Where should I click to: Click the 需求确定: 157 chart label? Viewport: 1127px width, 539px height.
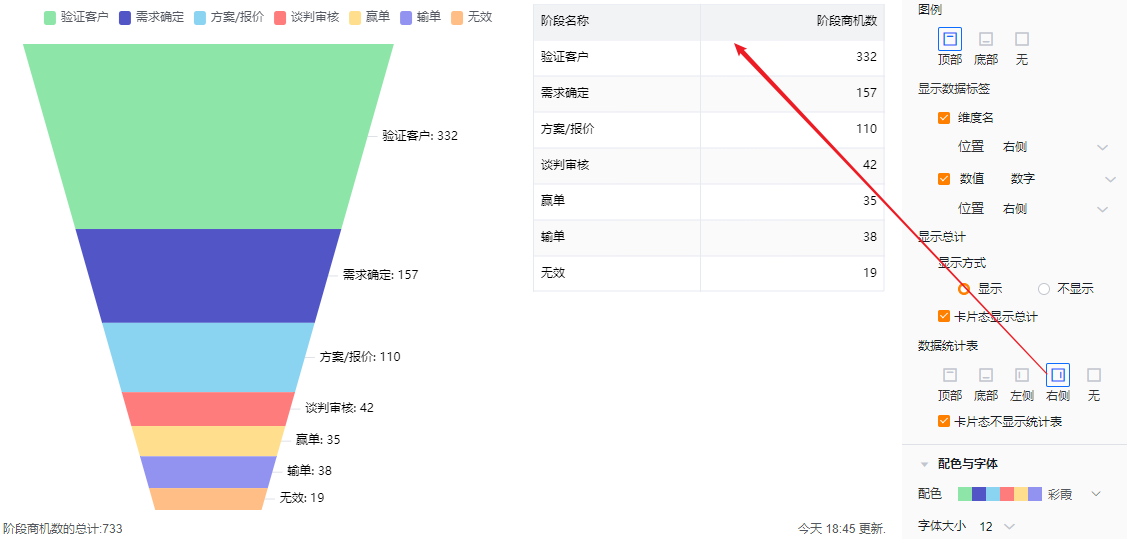tap(380, 275)
